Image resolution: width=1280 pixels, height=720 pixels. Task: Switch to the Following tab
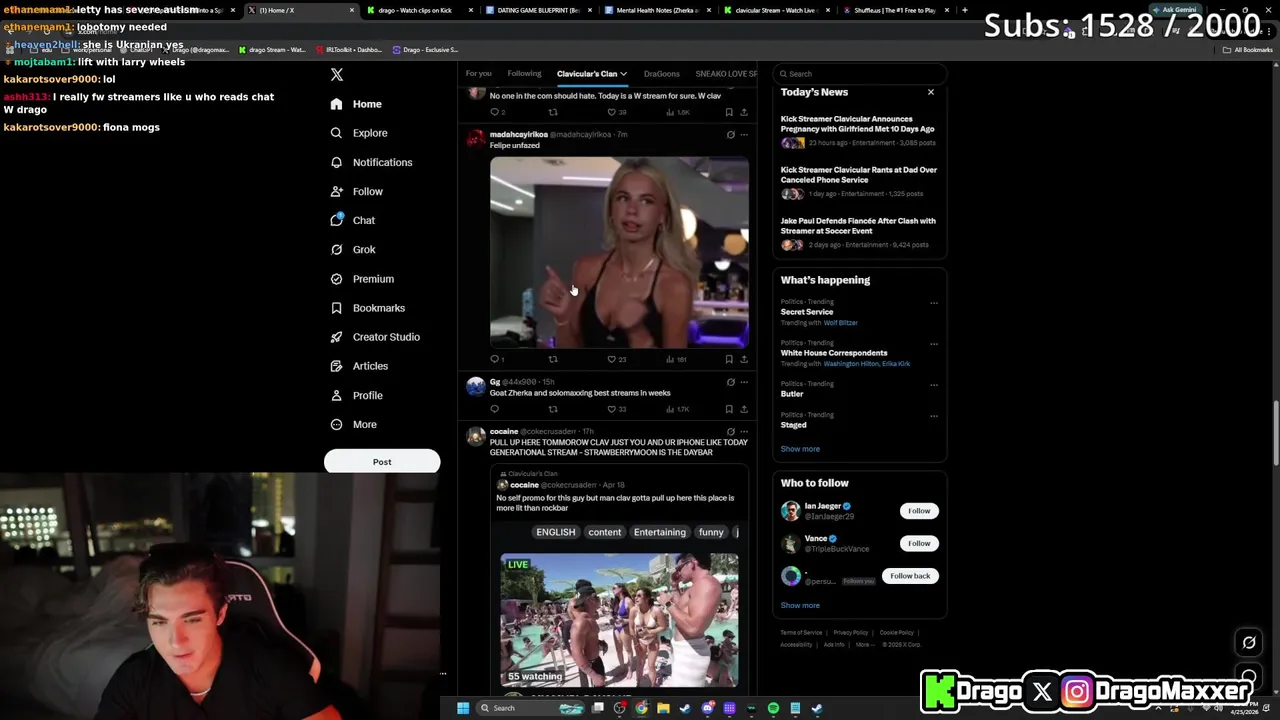coord(524,74)
